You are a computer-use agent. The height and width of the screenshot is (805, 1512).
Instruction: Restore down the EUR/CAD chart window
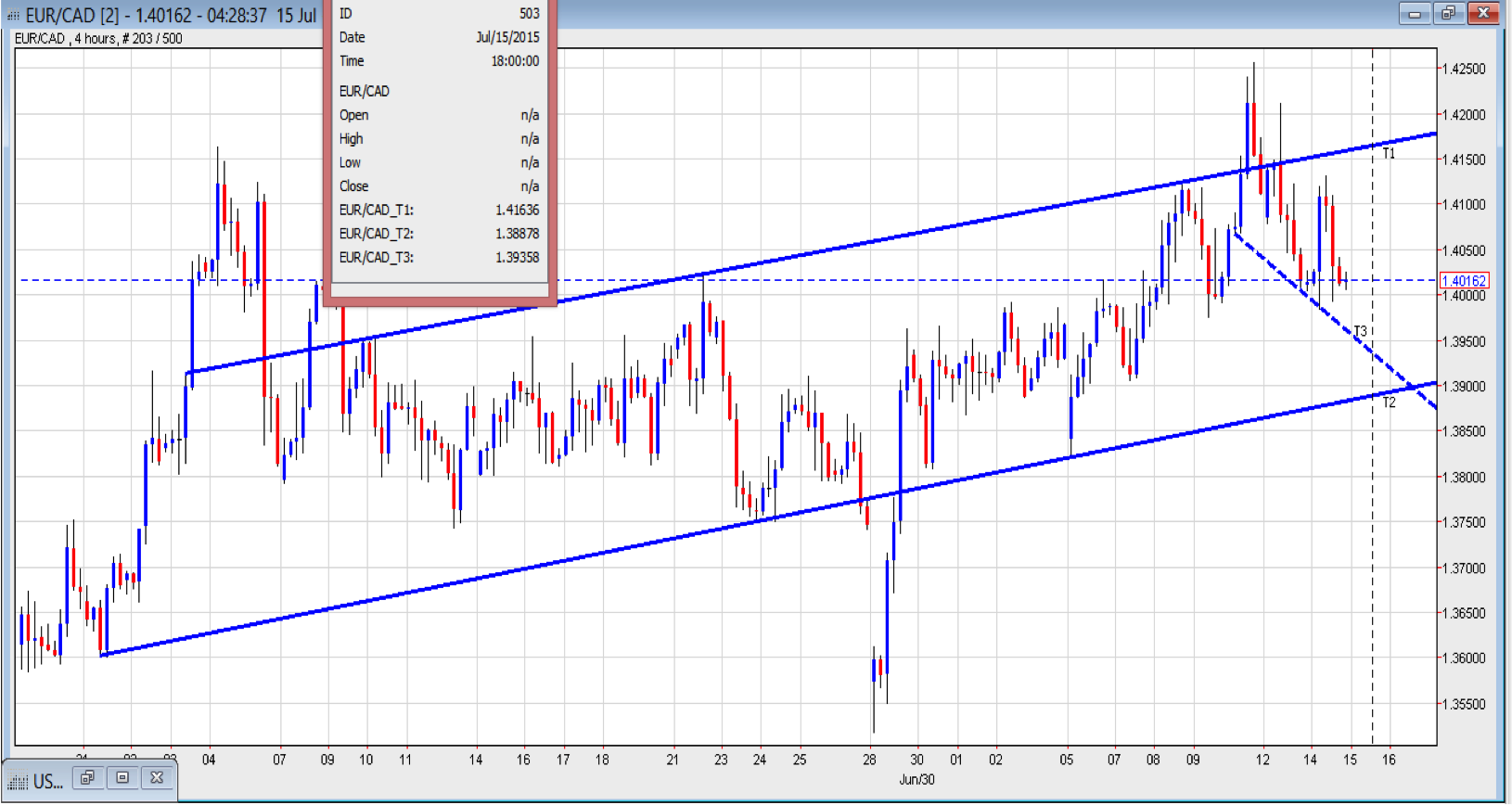coord(1447,13)
